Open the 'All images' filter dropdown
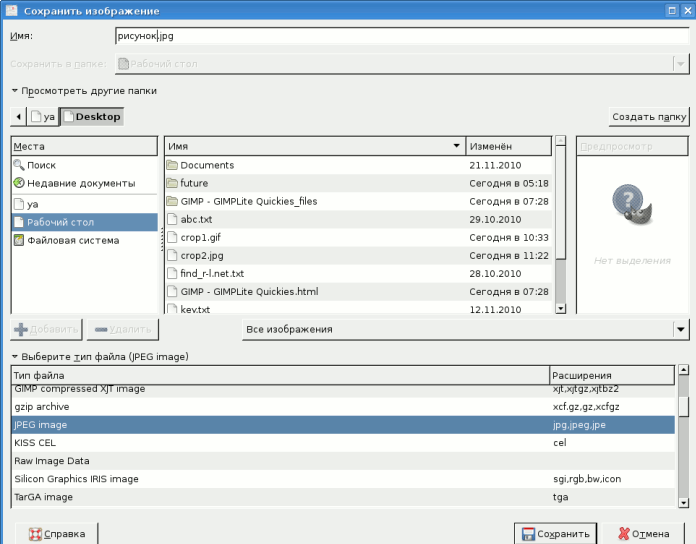This screenshot has height=544, width=696. (x=466, y=329)
